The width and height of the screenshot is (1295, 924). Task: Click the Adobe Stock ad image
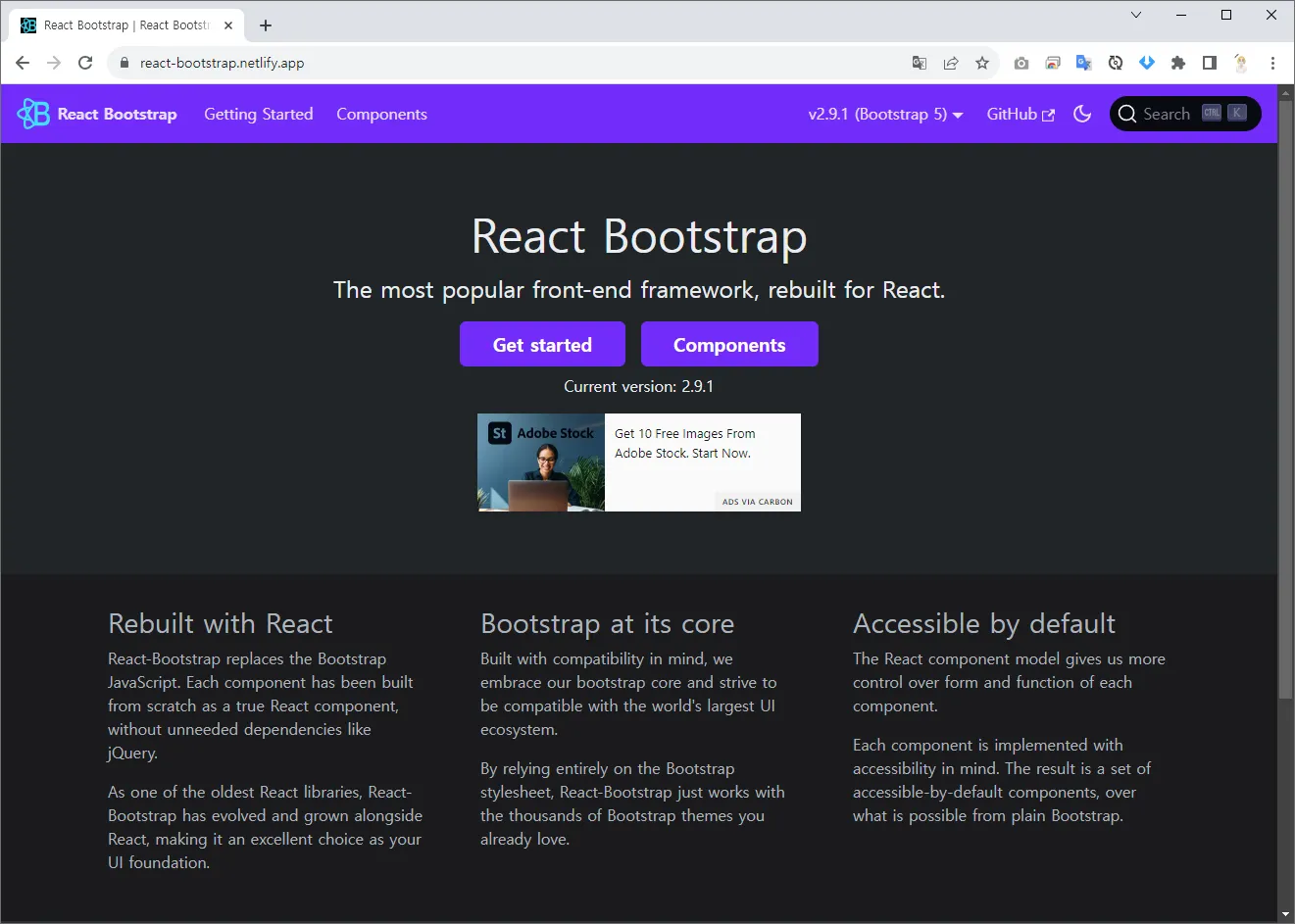point(541,462)
